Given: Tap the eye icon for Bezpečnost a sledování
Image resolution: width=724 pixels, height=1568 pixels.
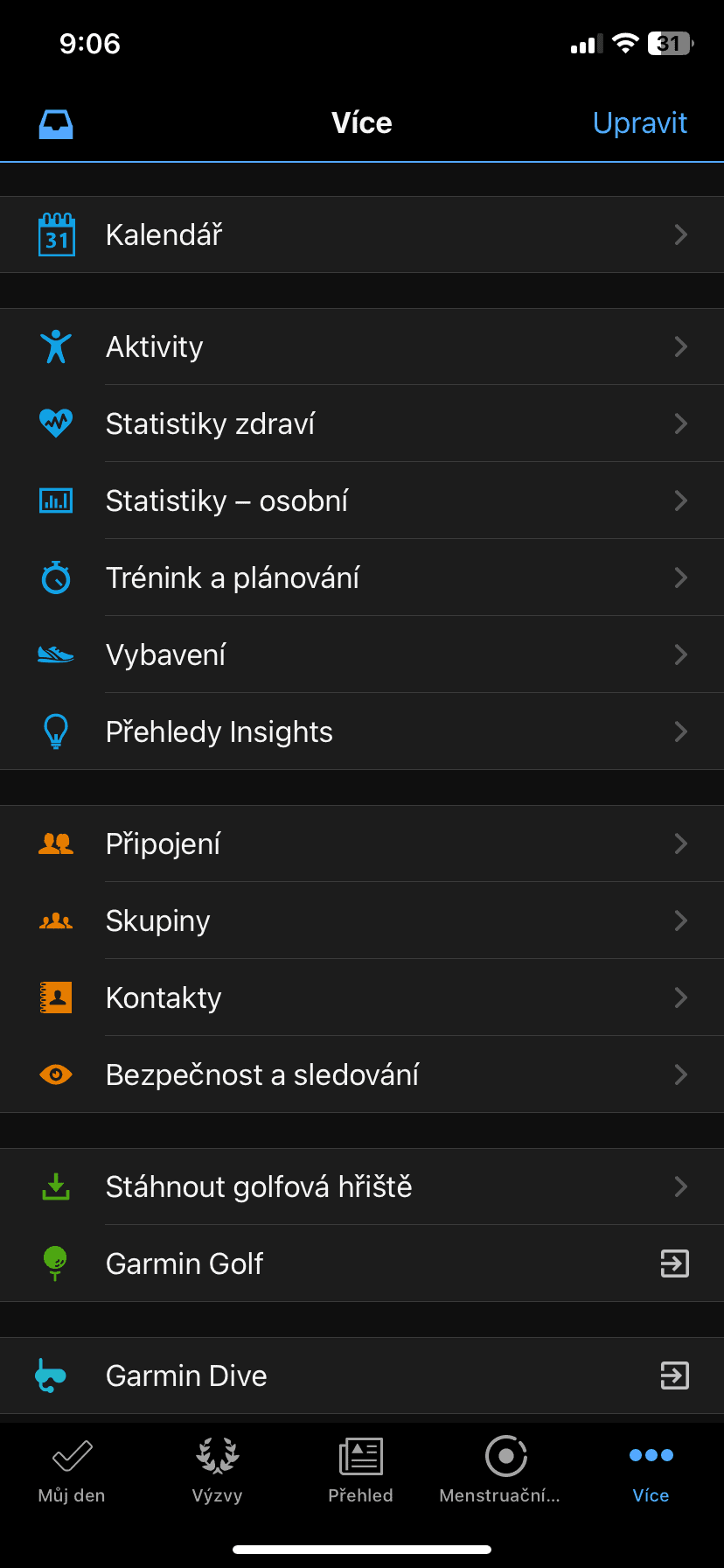Looking at the screenshot, I should (56, 1074).
